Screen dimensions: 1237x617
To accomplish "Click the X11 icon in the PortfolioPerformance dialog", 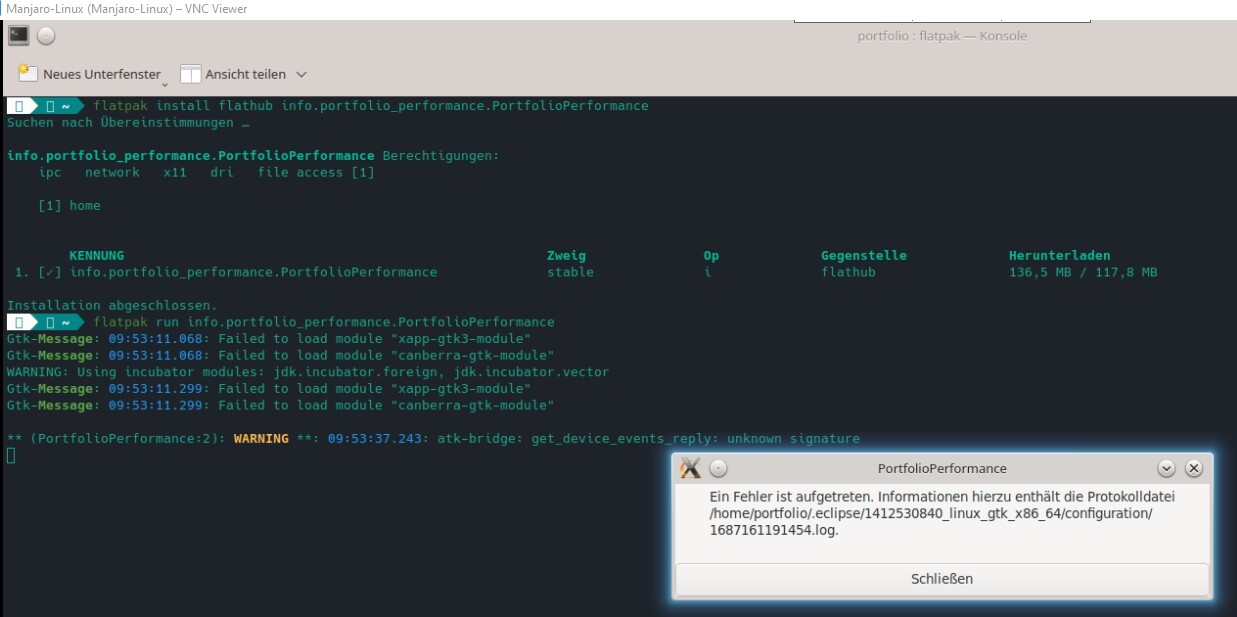I will point(690,468).
